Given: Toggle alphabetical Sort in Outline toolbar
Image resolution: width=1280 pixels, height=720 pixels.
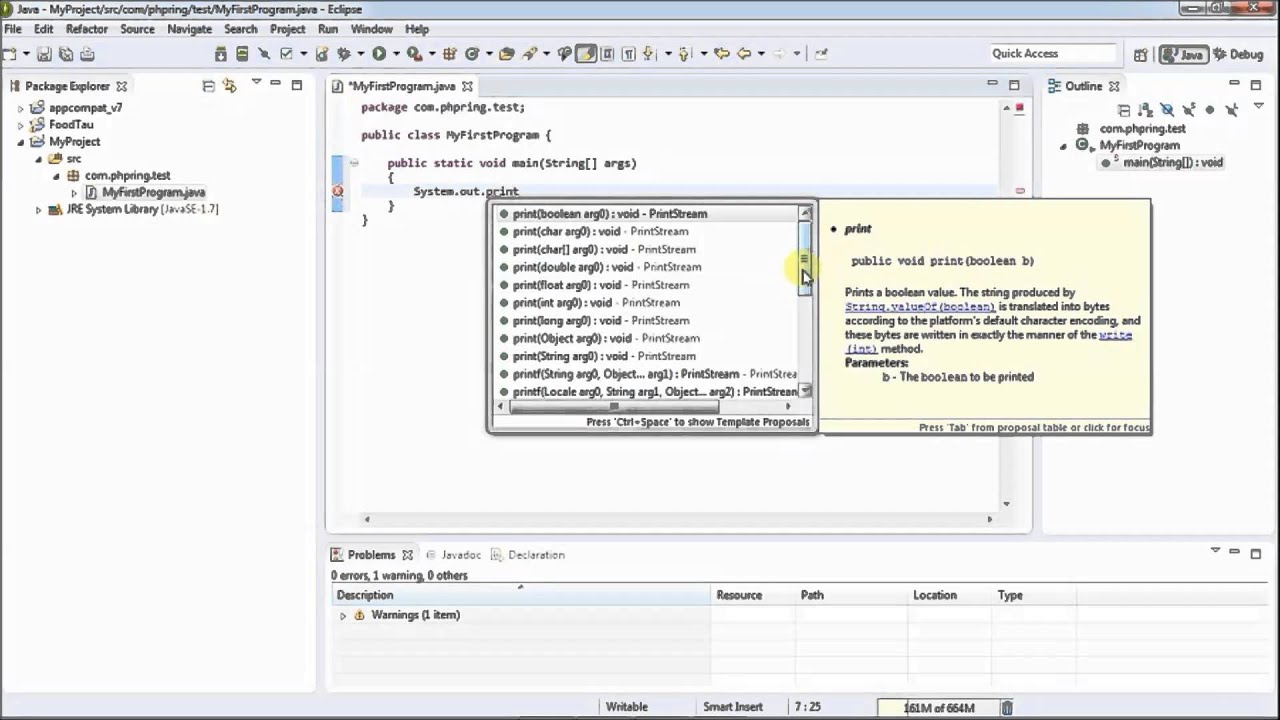Looking at the screenshot, I should coord(1145,110).
